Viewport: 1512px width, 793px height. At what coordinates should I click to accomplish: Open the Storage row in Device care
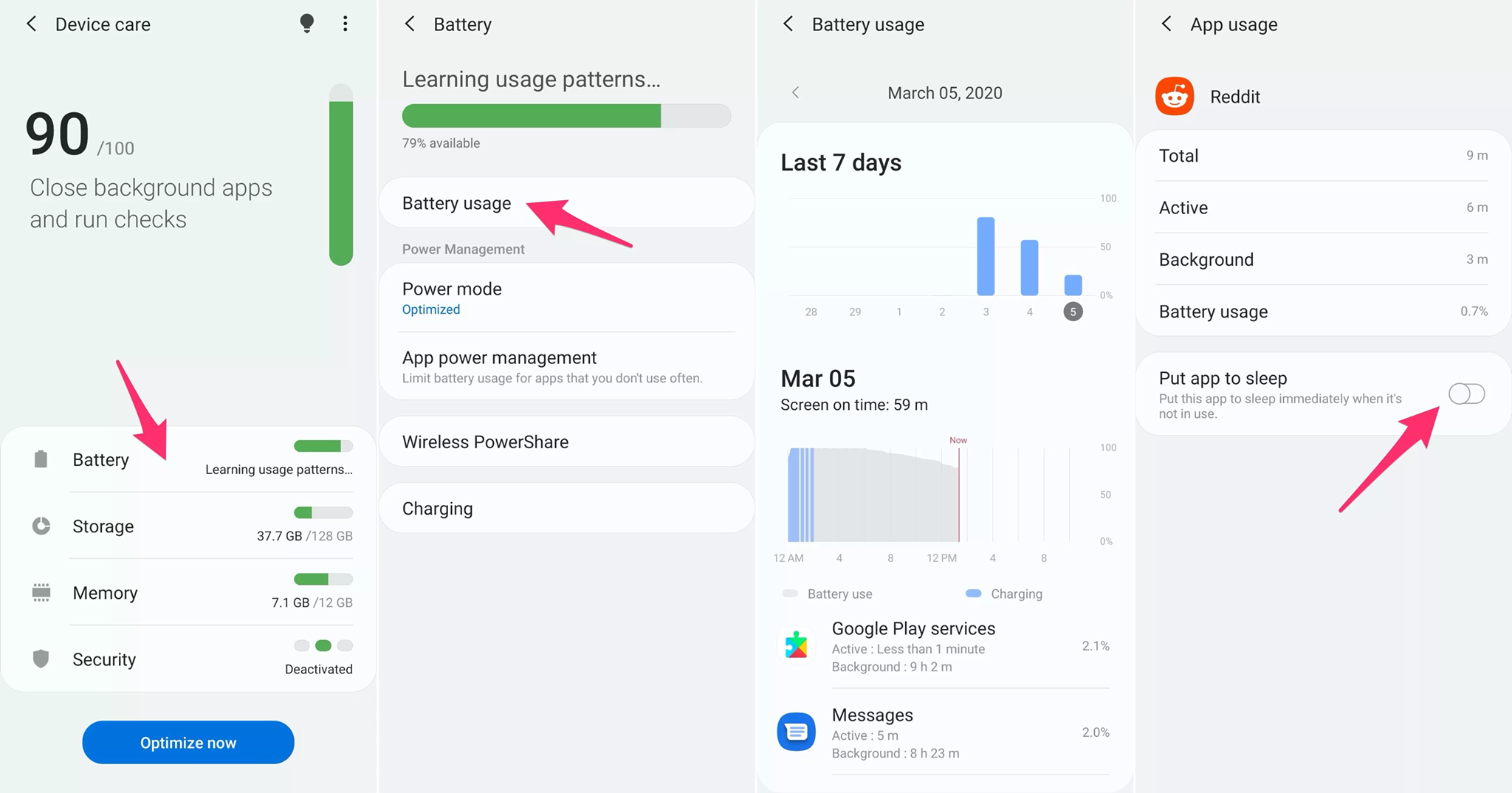pos(189,526)
